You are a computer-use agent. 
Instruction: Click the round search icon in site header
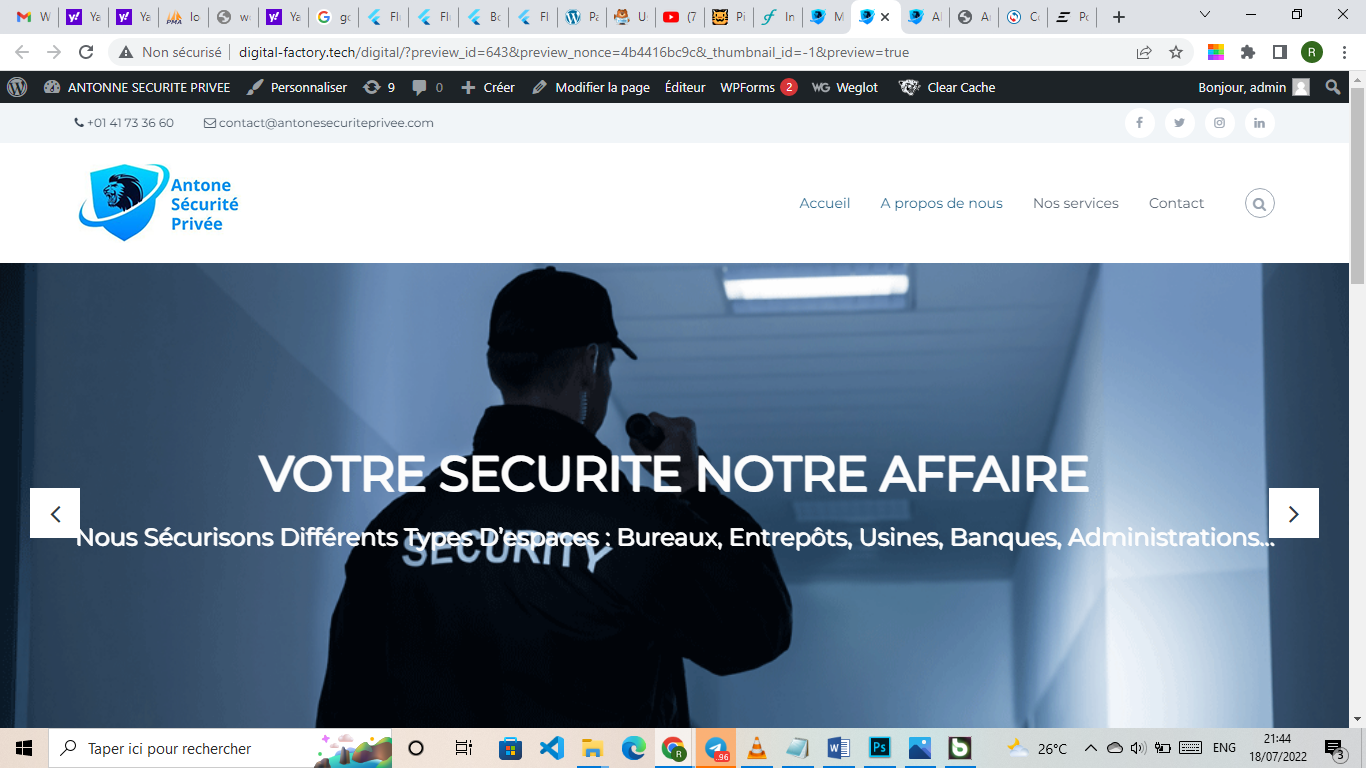[x=1259, y=204]
